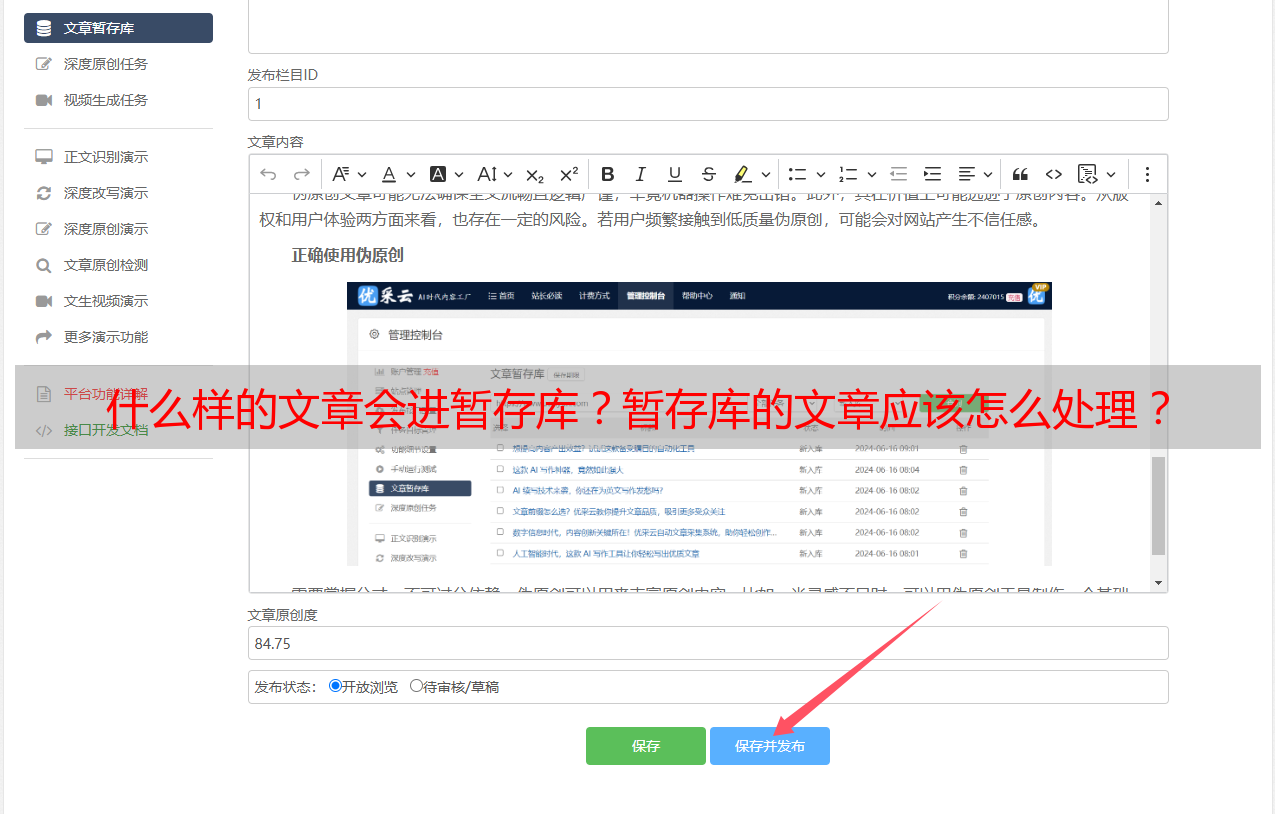This screenshot has width=1275, height=814.
Task: Open the text alignment options
Action: click(x=975, y=174)
